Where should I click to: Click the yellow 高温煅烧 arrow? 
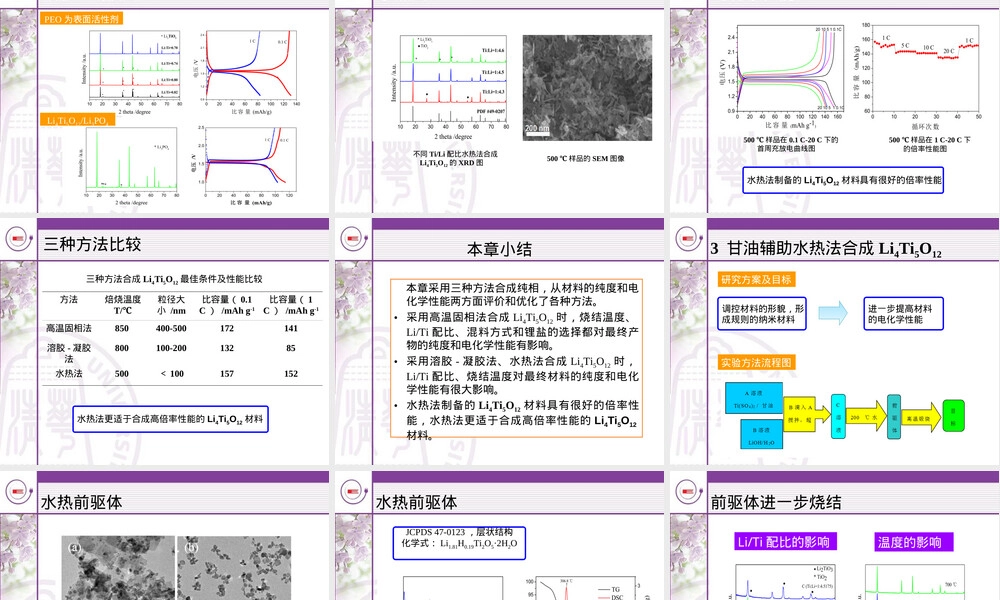pos(920,418)
